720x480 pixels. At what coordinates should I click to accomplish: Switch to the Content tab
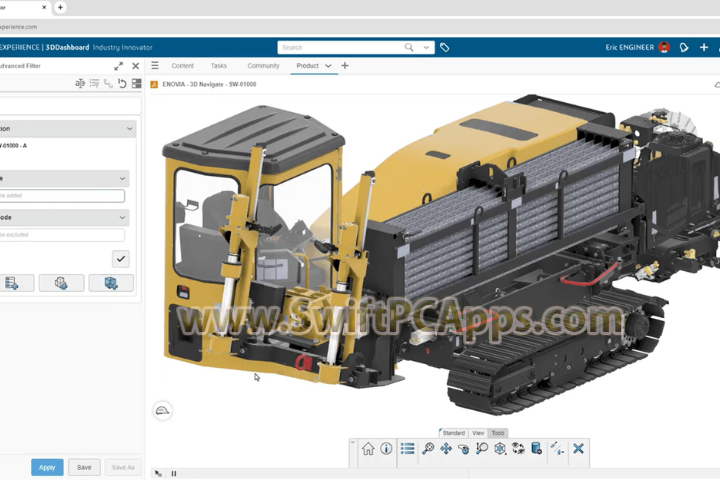click(x=182, y=66)
